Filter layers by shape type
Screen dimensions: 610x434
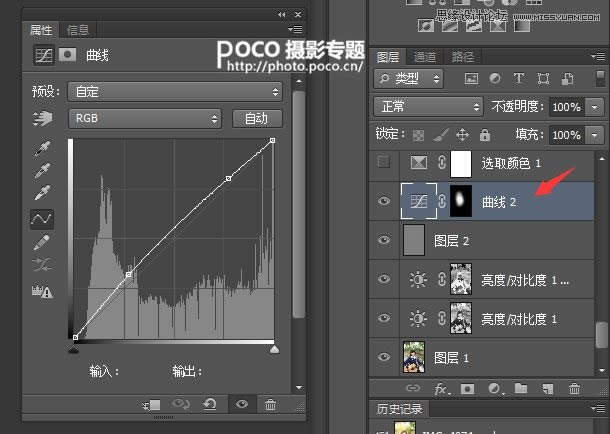coord(543,79)
